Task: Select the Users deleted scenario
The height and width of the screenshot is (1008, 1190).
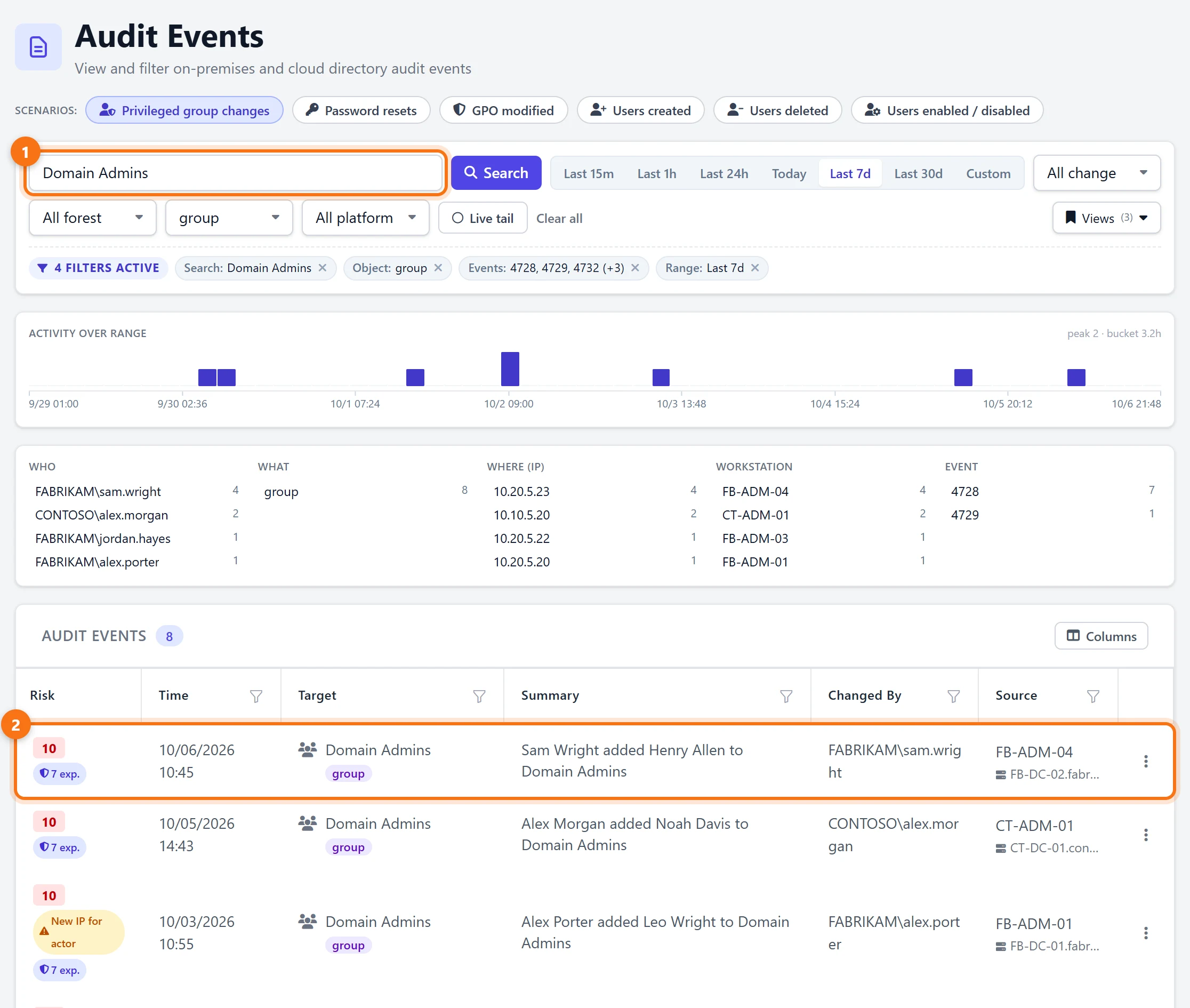Action: [x=777, y=110]
